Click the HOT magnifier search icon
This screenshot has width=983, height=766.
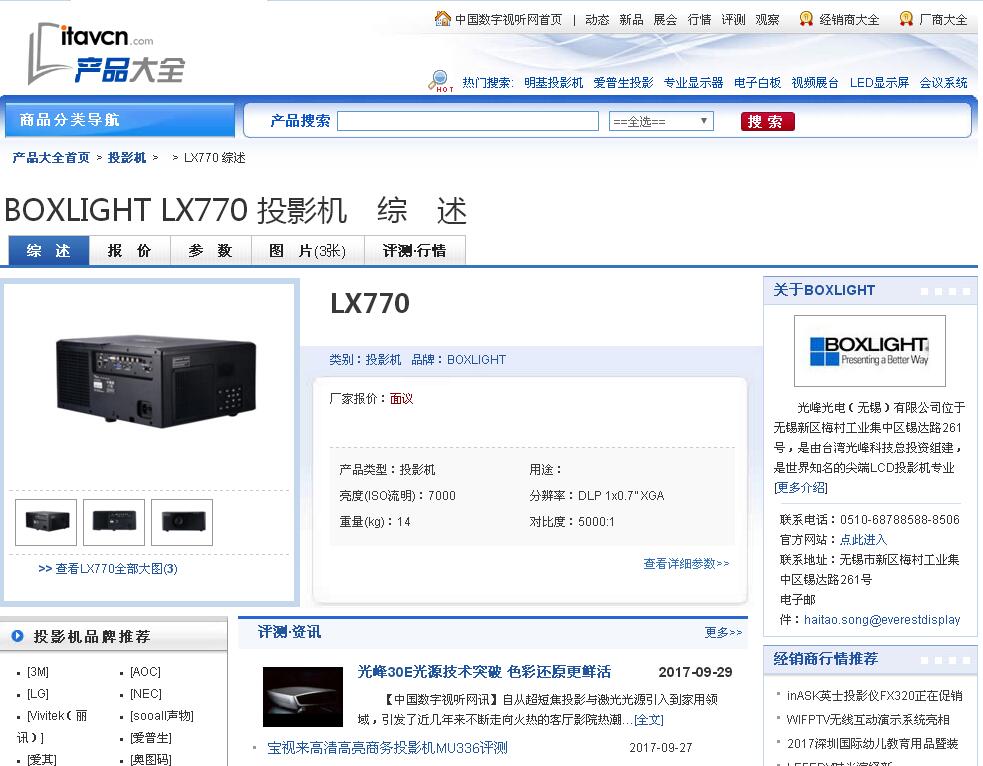441,81
